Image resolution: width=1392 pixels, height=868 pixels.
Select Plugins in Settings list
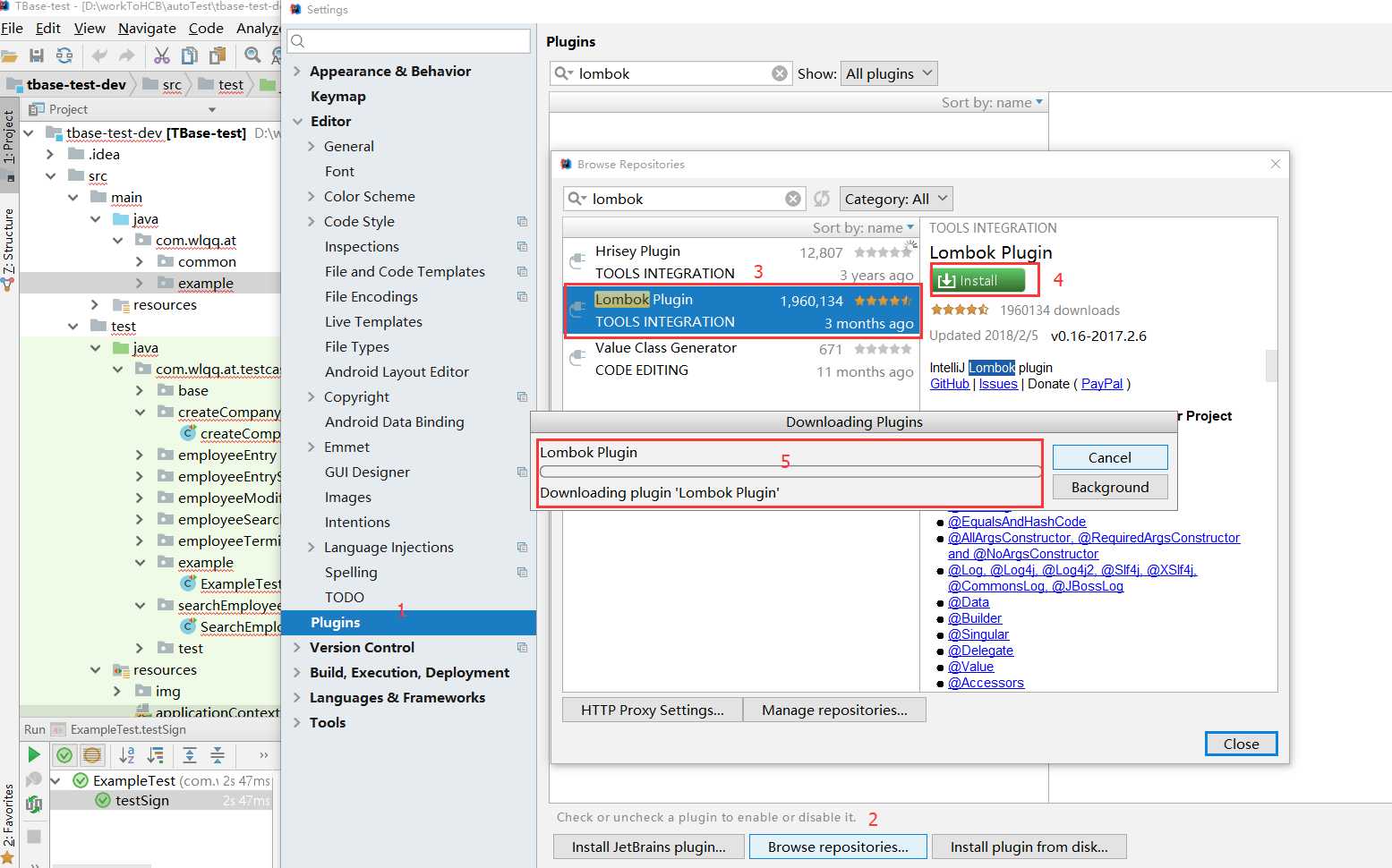point(409,622)
